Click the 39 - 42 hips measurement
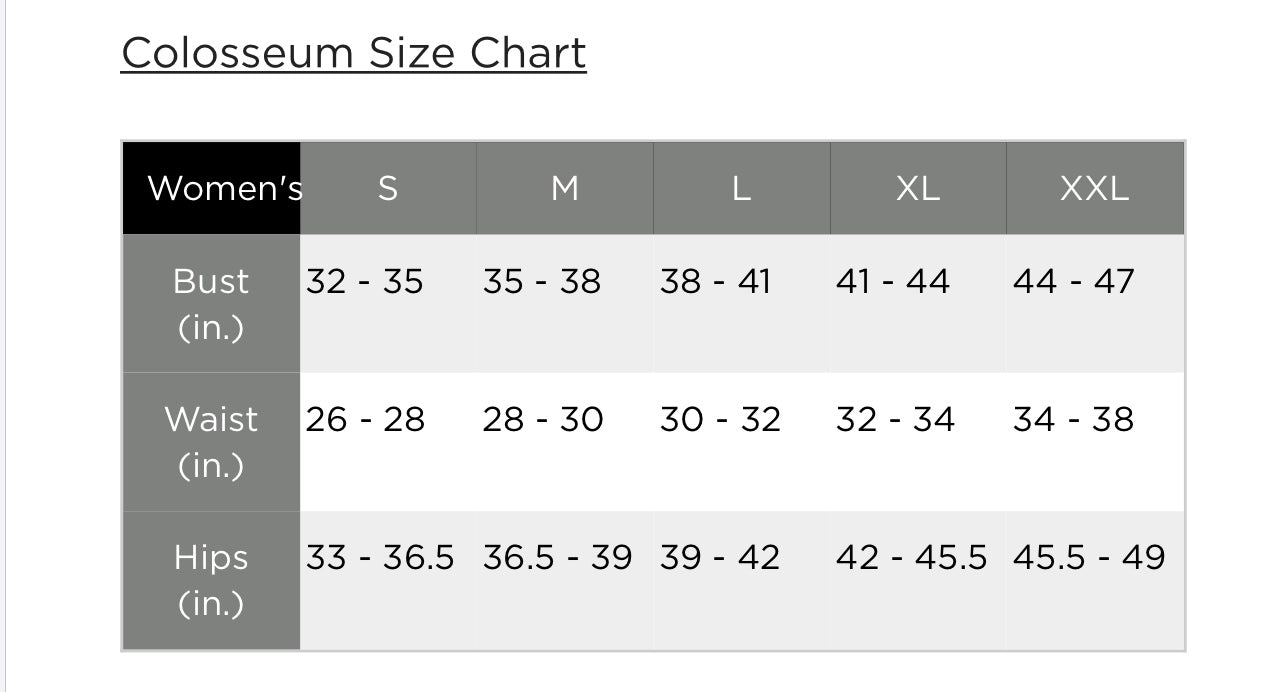 pyautogui.click(x=720, y=558)
